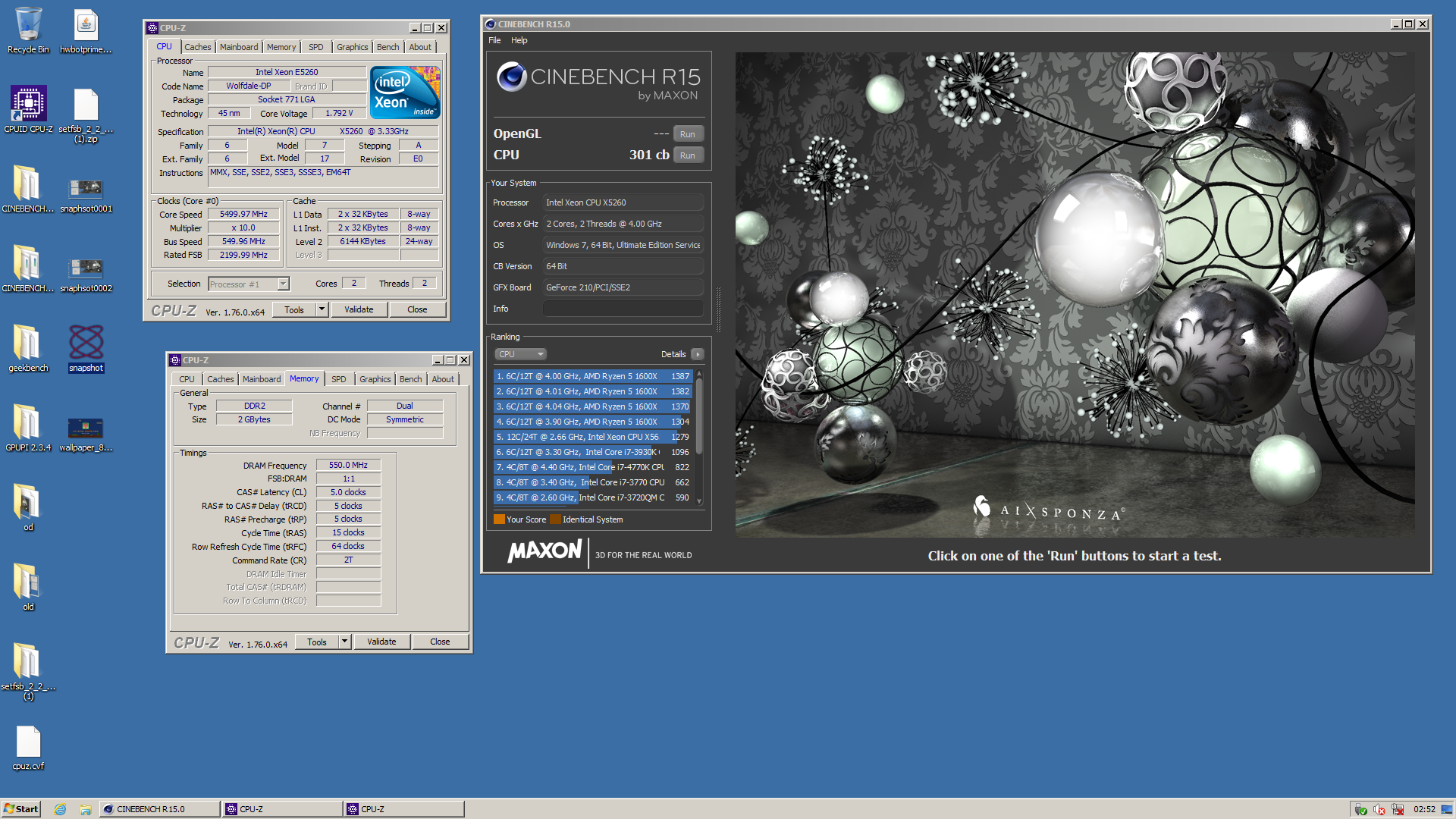Click the DRAM Frequency 550.0 MHz value
The image size is (1456, 819).
pyautogui.click(x=348, y=465)
